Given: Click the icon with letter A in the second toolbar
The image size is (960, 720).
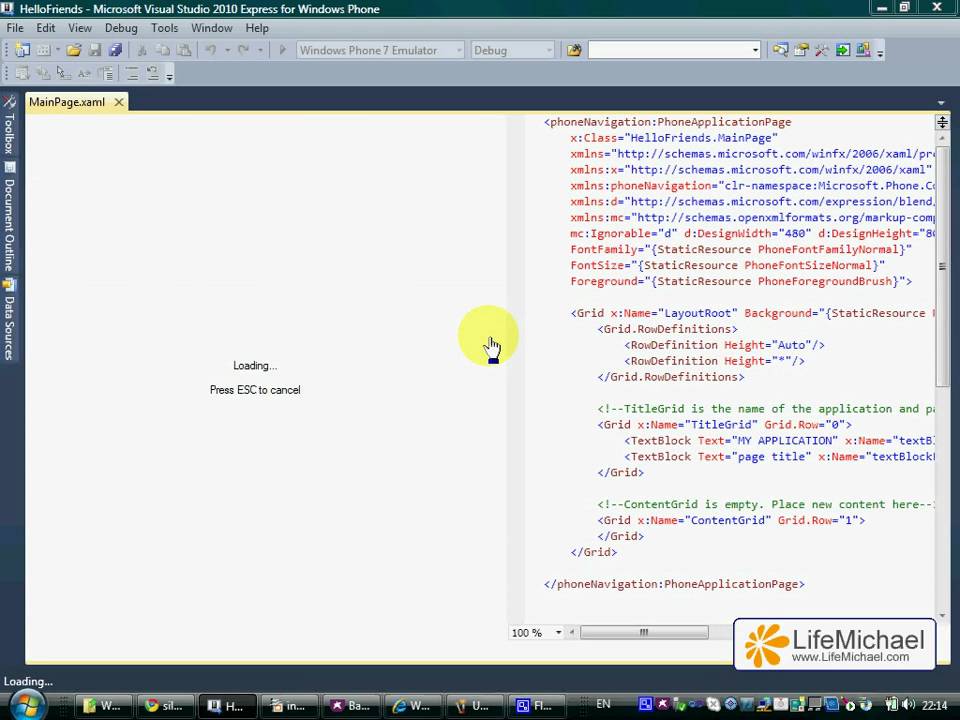Looking at the screenshot, I should tap(84, 73).
